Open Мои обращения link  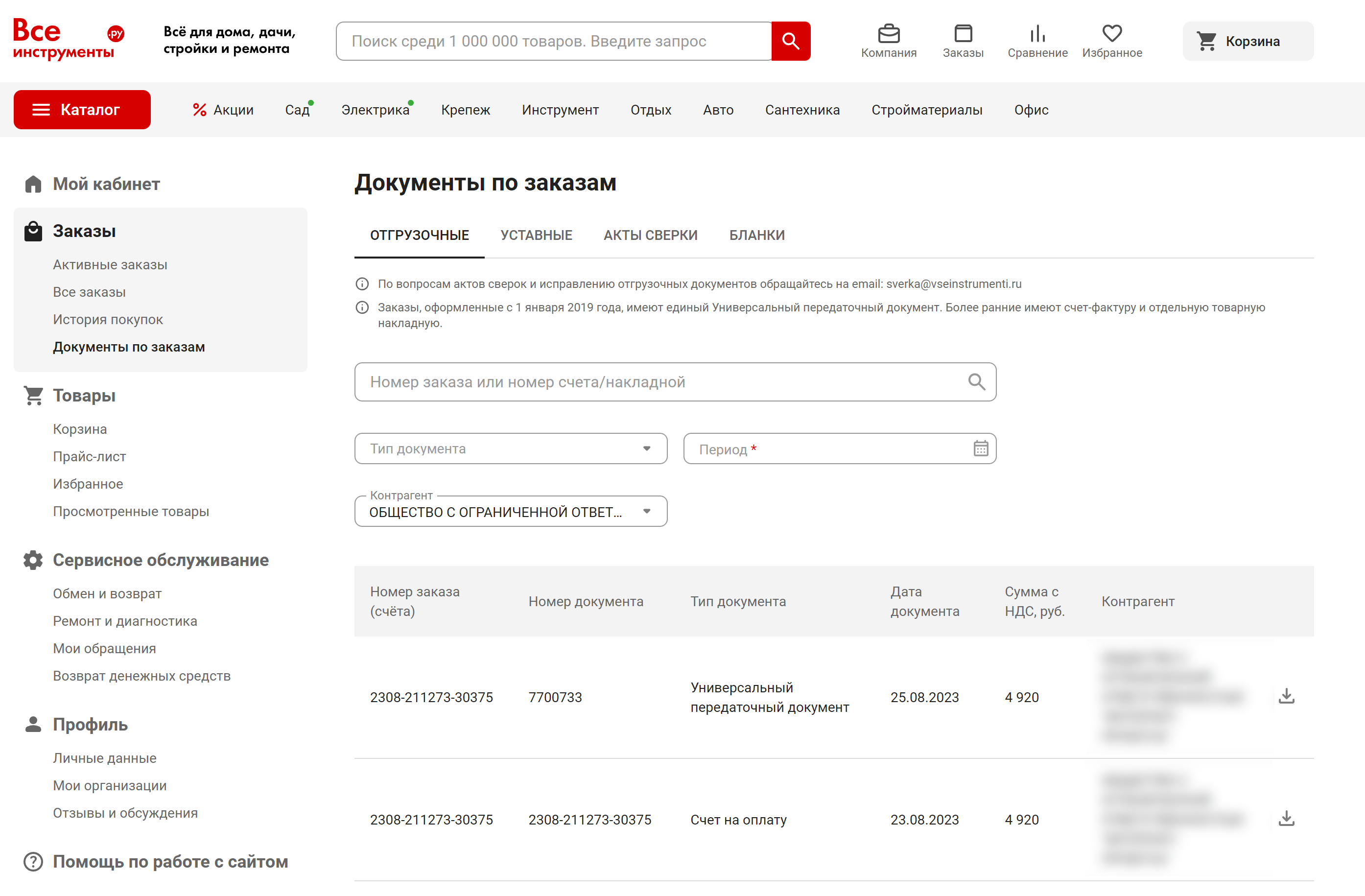(104, 648)
